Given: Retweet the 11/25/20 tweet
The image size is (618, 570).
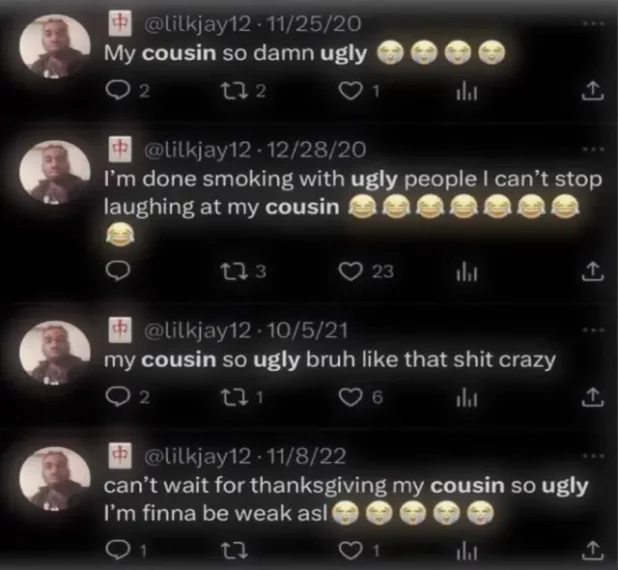Looking at the screenshot, I should coord(236,92).
